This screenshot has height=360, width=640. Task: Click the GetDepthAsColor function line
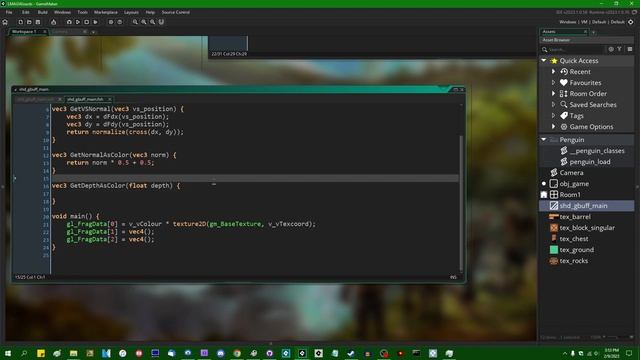pos(116,186)
